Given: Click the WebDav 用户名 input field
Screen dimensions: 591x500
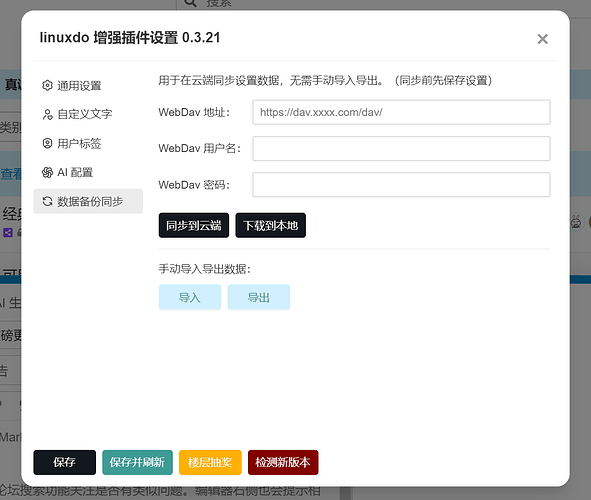Looking at the screenshot, I should (401, 148).
